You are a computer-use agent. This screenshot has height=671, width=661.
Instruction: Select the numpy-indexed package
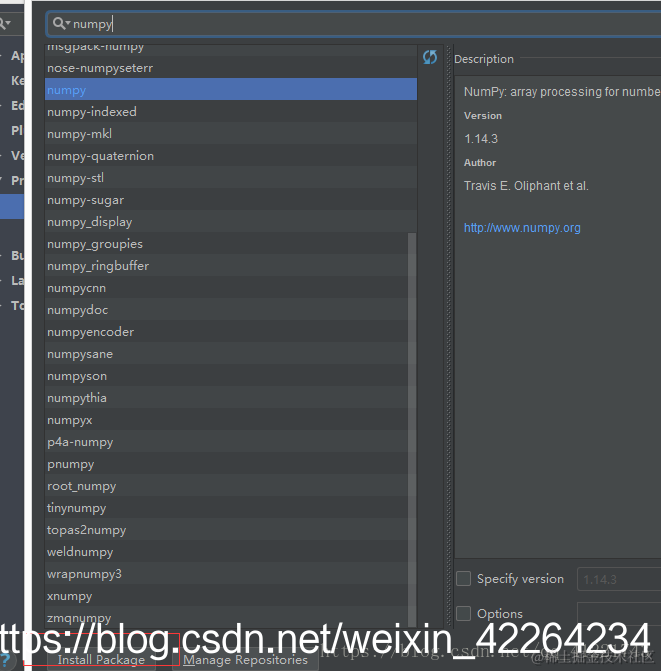[231, 112]
